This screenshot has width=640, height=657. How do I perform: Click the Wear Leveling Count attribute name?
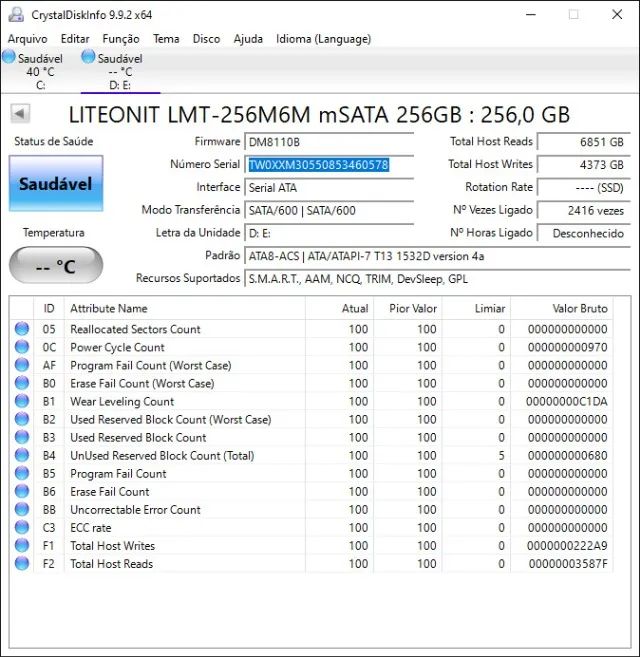tap(122, 401)
